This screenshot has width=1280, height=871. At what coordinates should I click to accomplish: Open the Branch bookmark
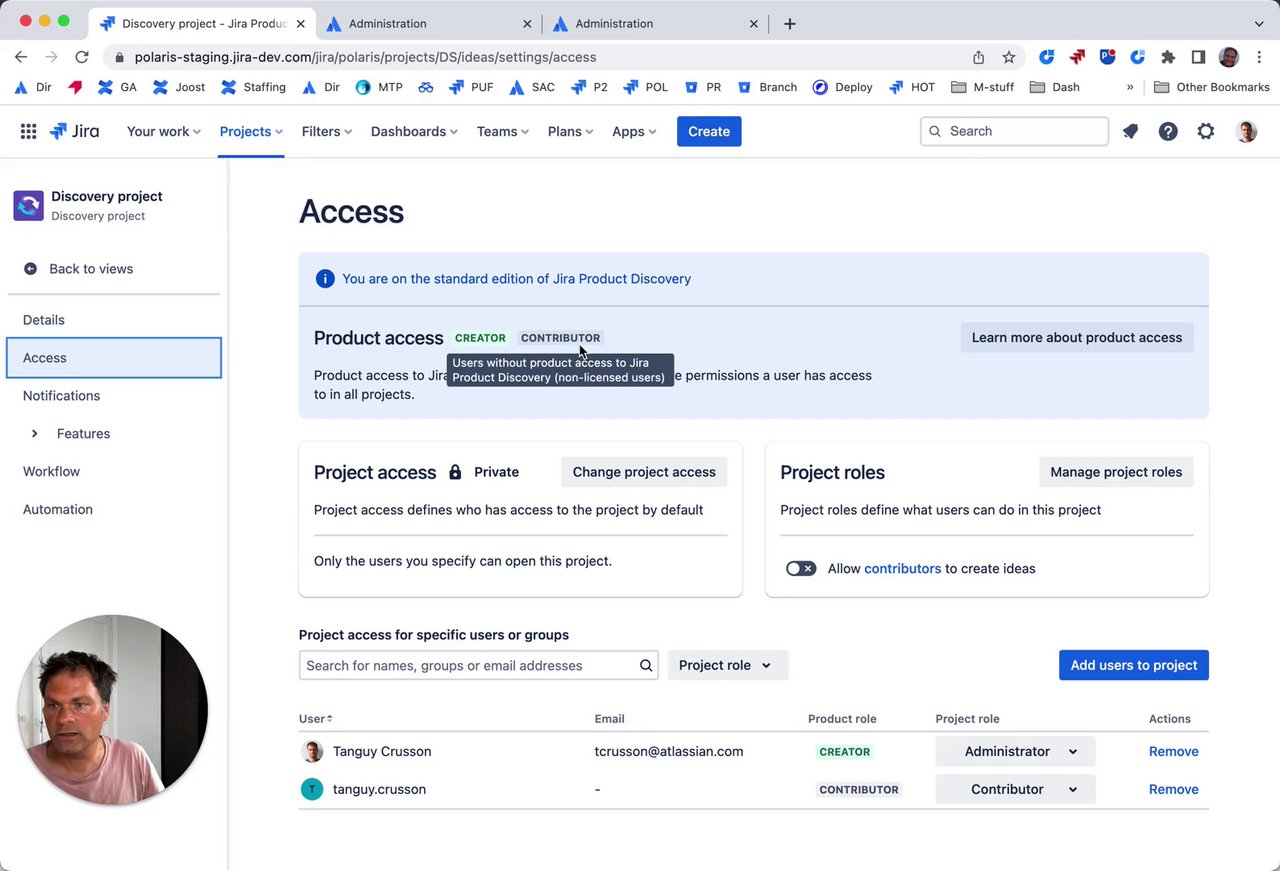click(767, 87)
